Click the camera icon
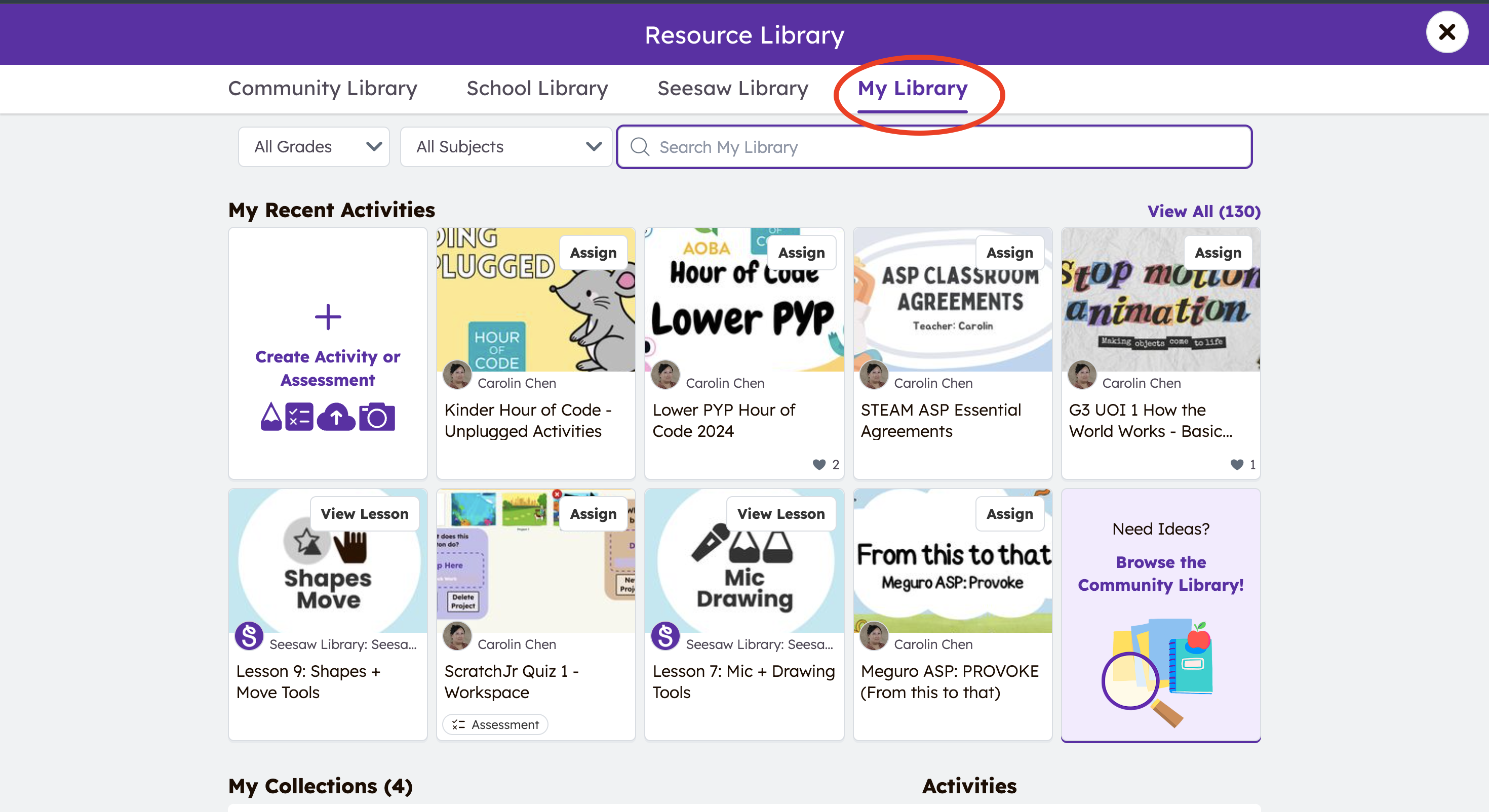 [377, 417]
